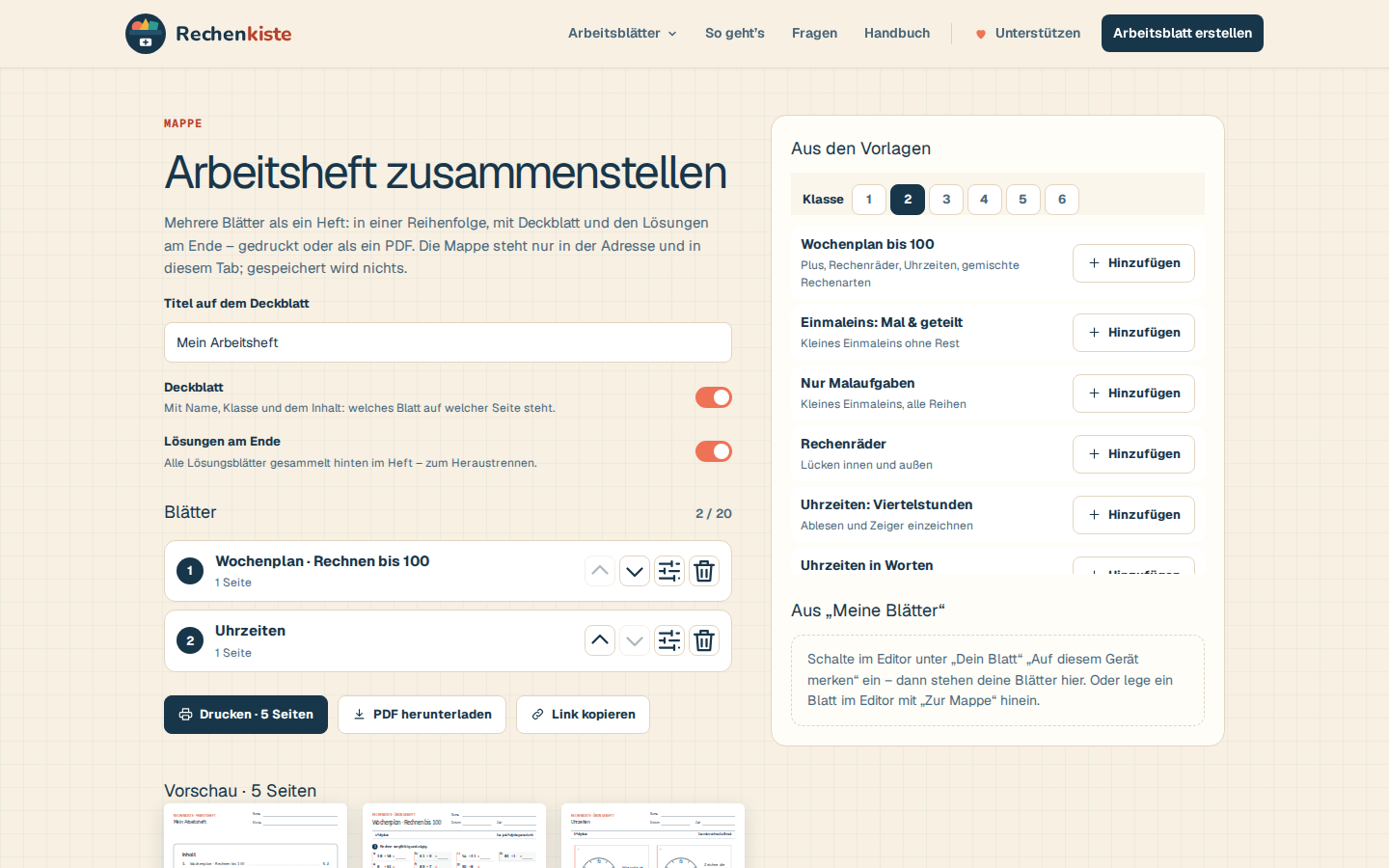This screenshot has width=1389, height=868.
Task: Add Wochenplan bis 100 template
Action: tap(1133, 263)
